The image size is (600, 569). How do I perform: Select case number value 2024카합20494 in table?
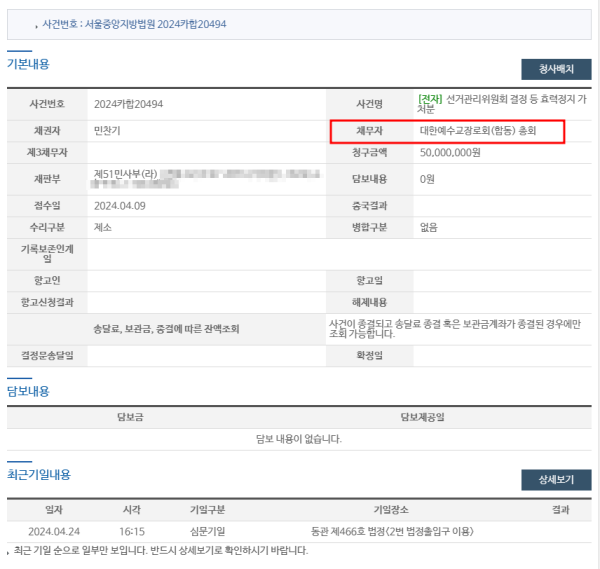pos(128,104)
